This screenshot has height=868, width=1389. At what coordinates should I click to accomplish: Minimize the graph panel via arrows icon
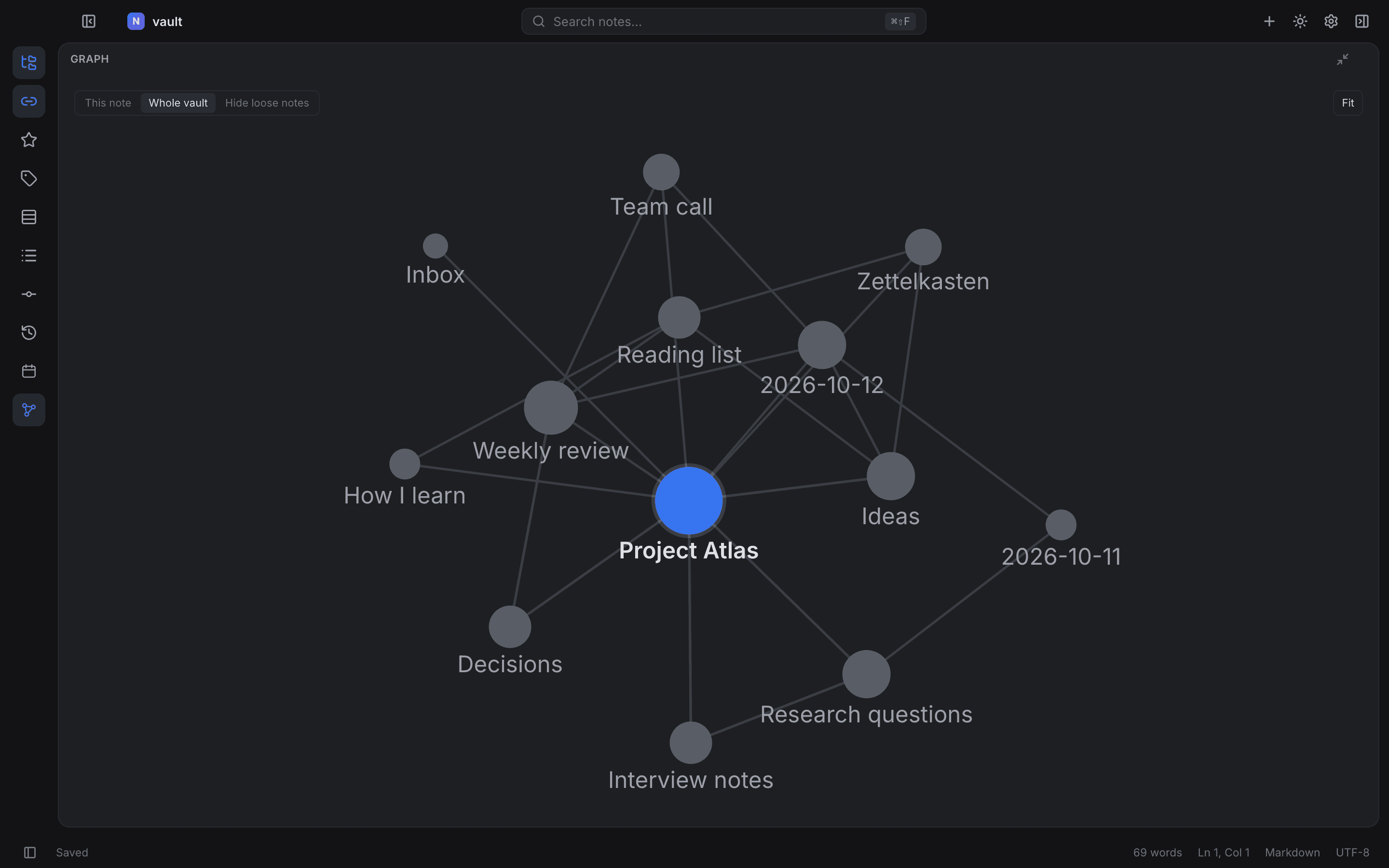1343,59
